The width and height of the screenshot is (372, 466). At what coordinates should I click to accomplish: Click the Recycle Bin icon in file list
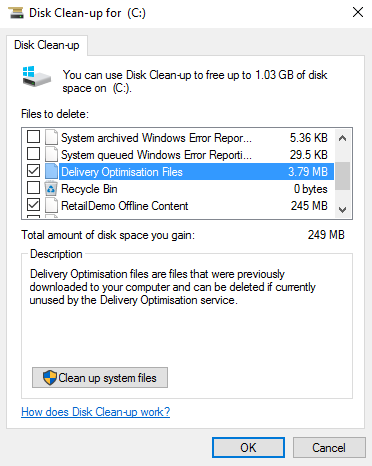[x=51, y=189]
